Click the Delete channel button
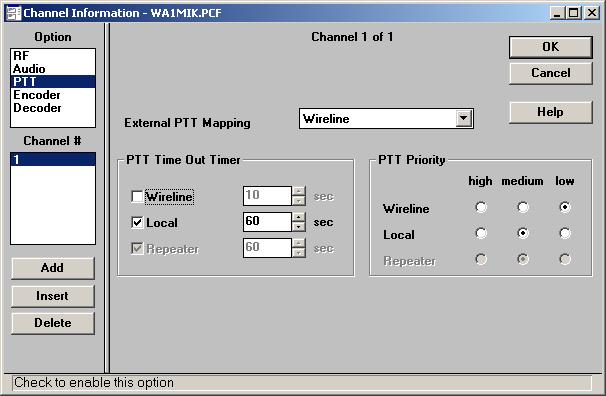The width and height of the screenshot is (606, 396). [53, 323]
